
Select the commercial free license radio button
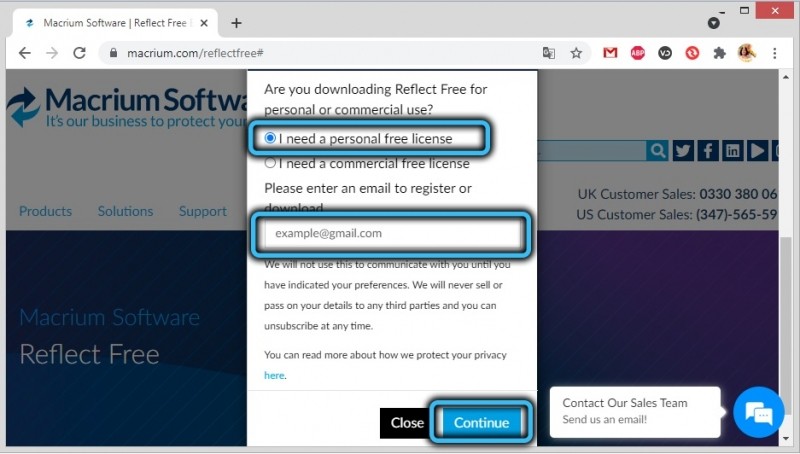click(x=270, y=163)
